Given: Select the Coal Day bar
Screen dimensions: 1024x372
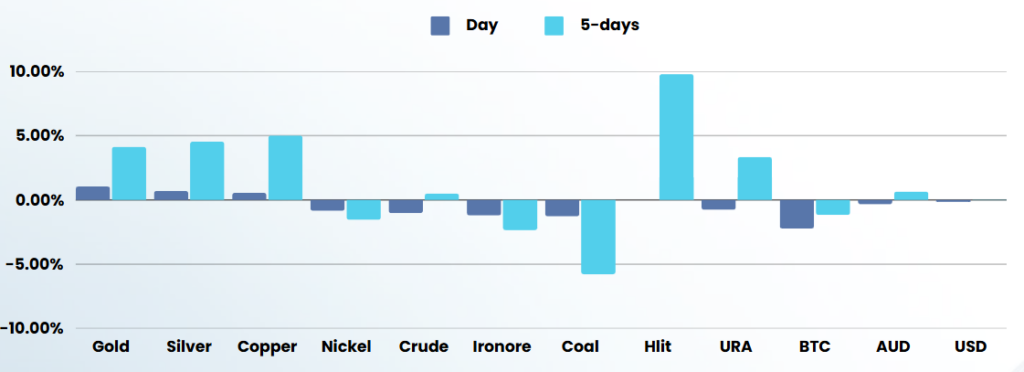Looking at the screenshot, I should [x=562, y=208].
